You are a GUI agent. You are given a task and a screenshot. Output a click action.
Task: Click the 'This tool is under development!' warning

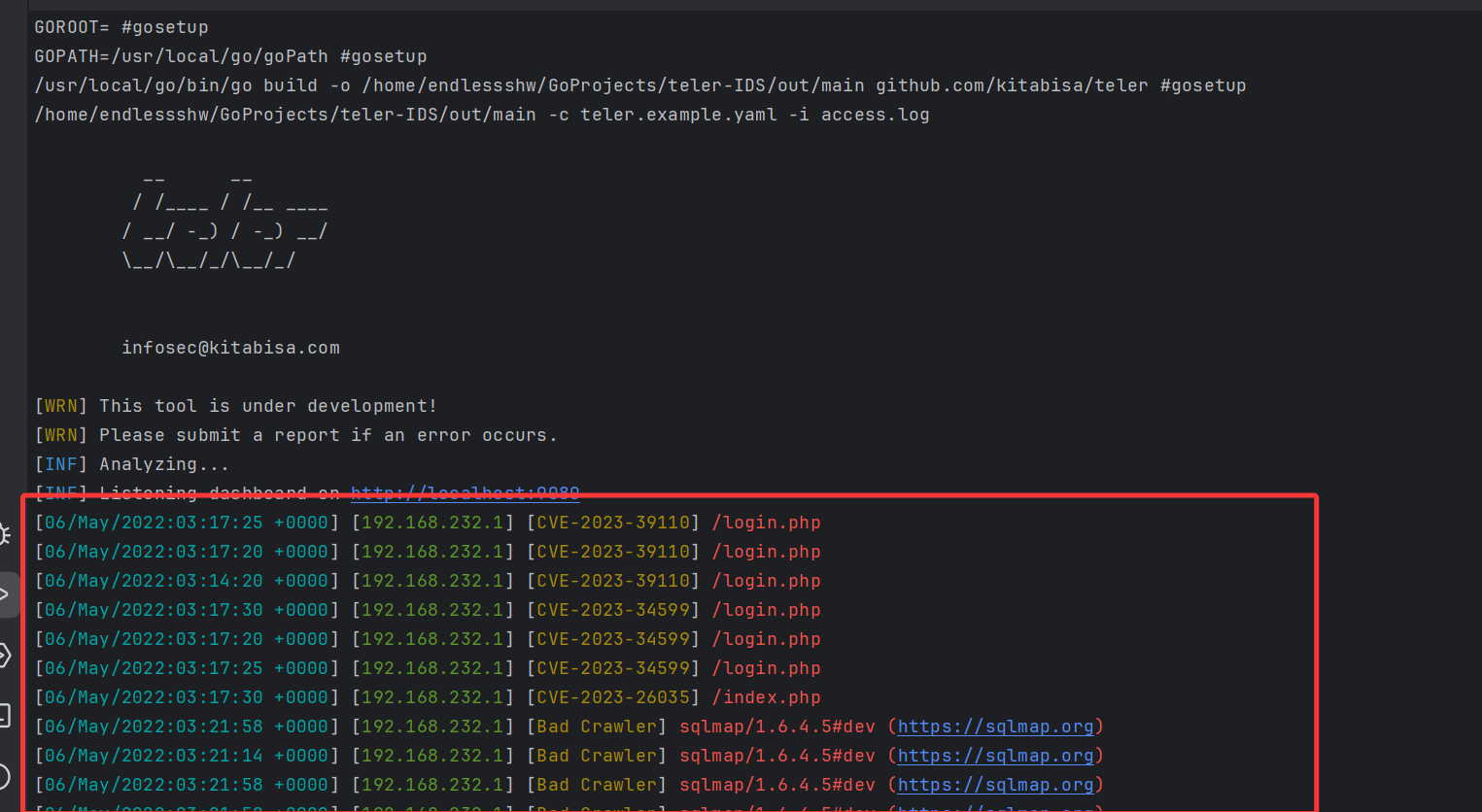coord(268,406)
